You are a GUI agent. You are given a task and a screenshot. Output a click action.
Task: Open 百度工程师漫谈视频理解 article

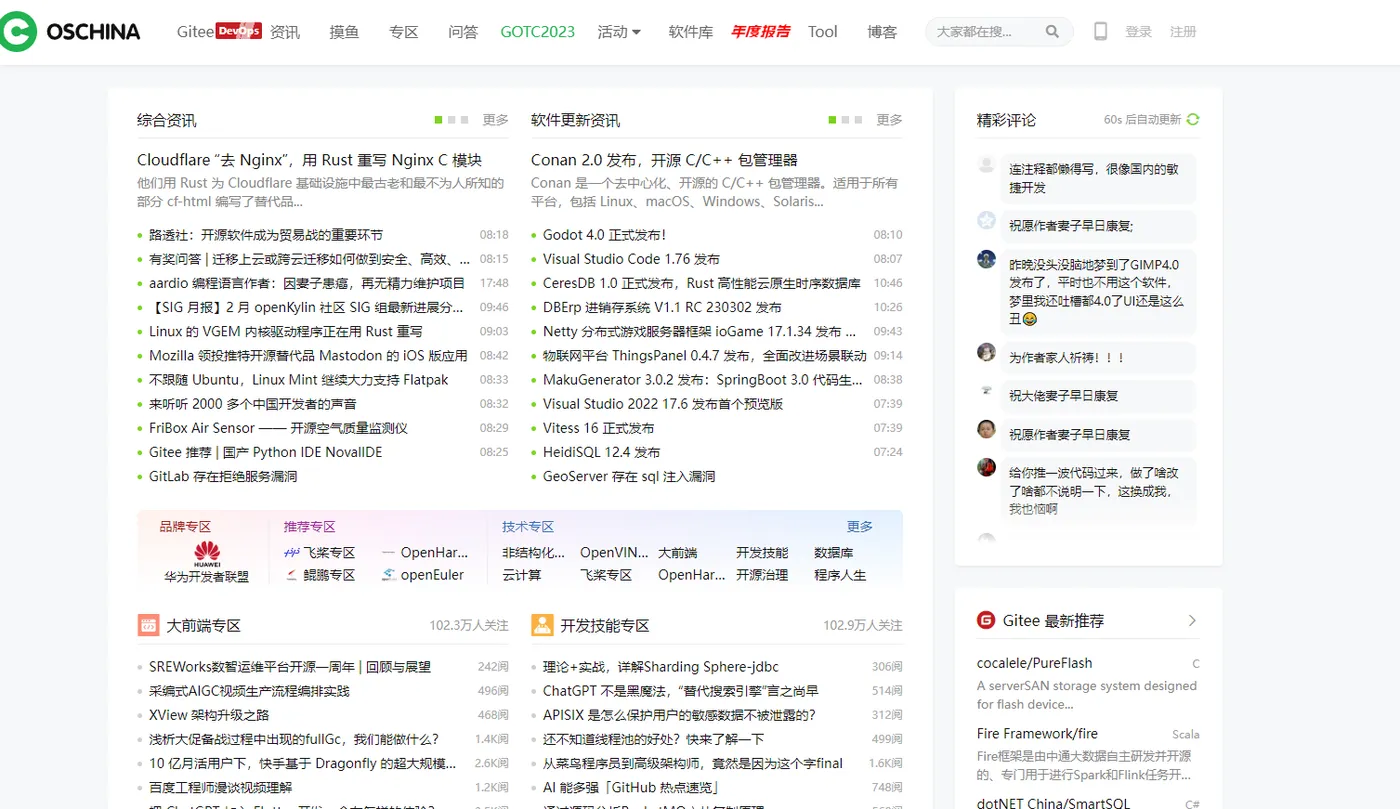point(220,787)
